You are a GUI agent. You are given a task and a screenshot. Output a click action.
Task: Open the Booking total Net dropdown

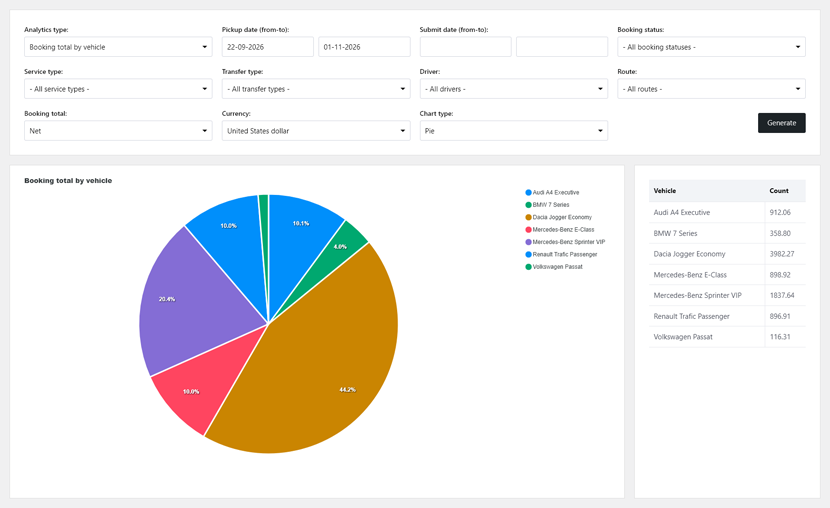118,131
